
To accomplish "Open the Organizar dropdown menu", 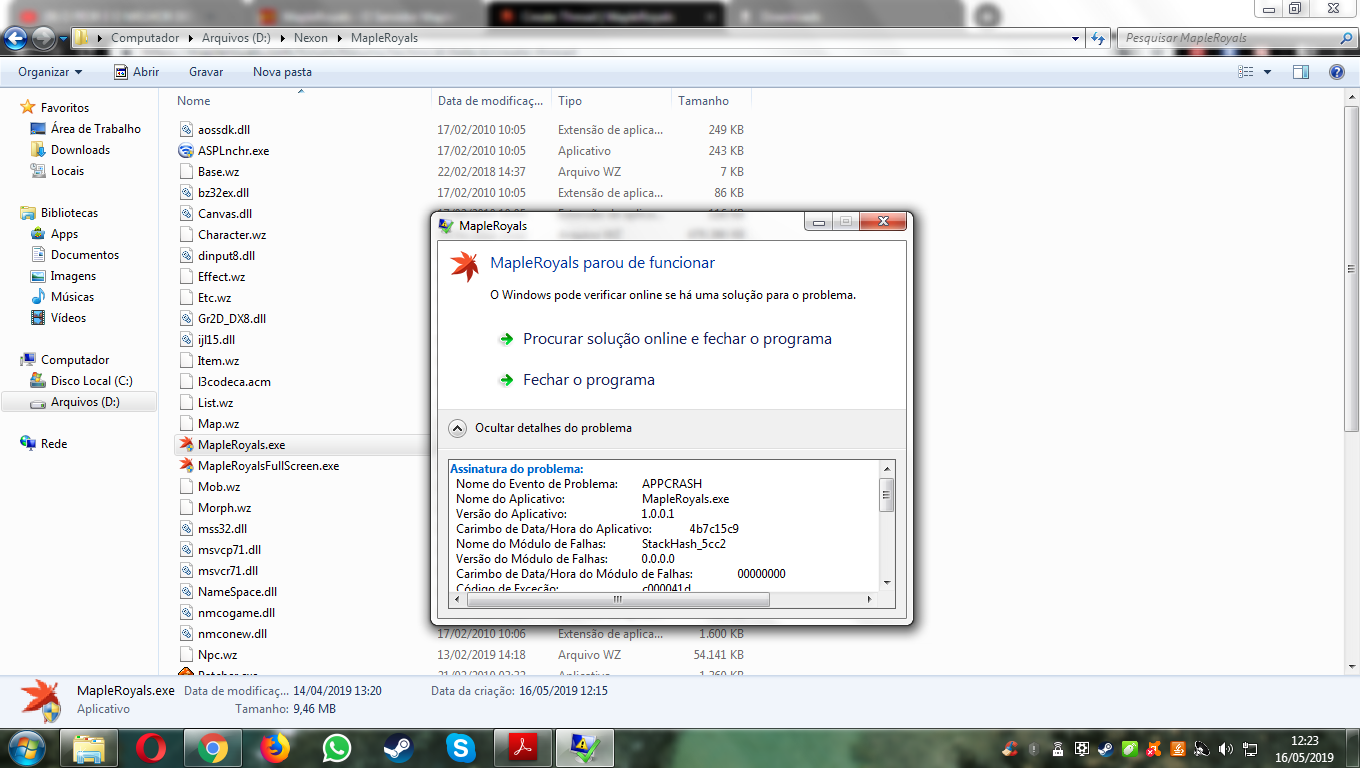I will pyautogui.click(x=50, y=72).
